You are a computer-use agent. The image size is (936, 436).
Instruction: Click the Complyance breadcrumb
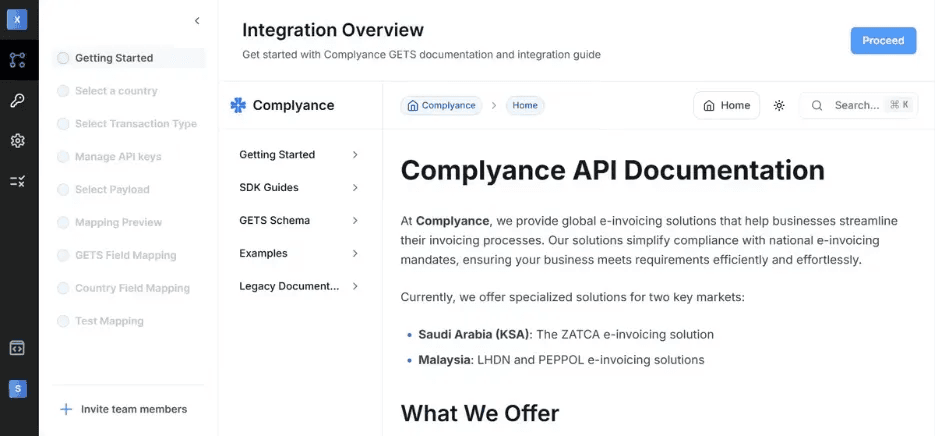coord(441,105)
